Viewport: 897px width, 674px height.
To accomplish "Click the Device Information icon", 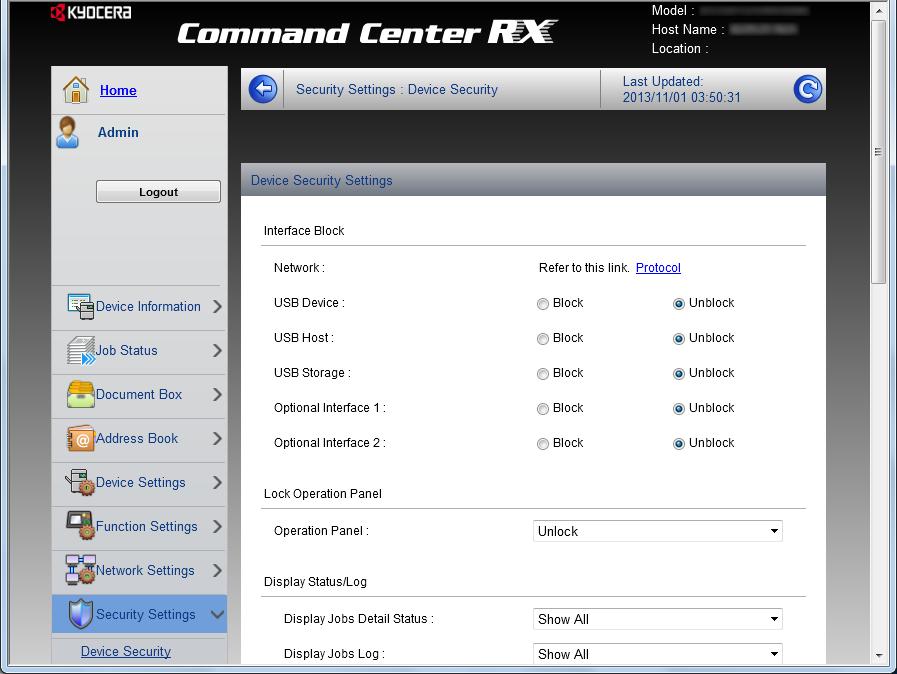I will coord(81,306).
